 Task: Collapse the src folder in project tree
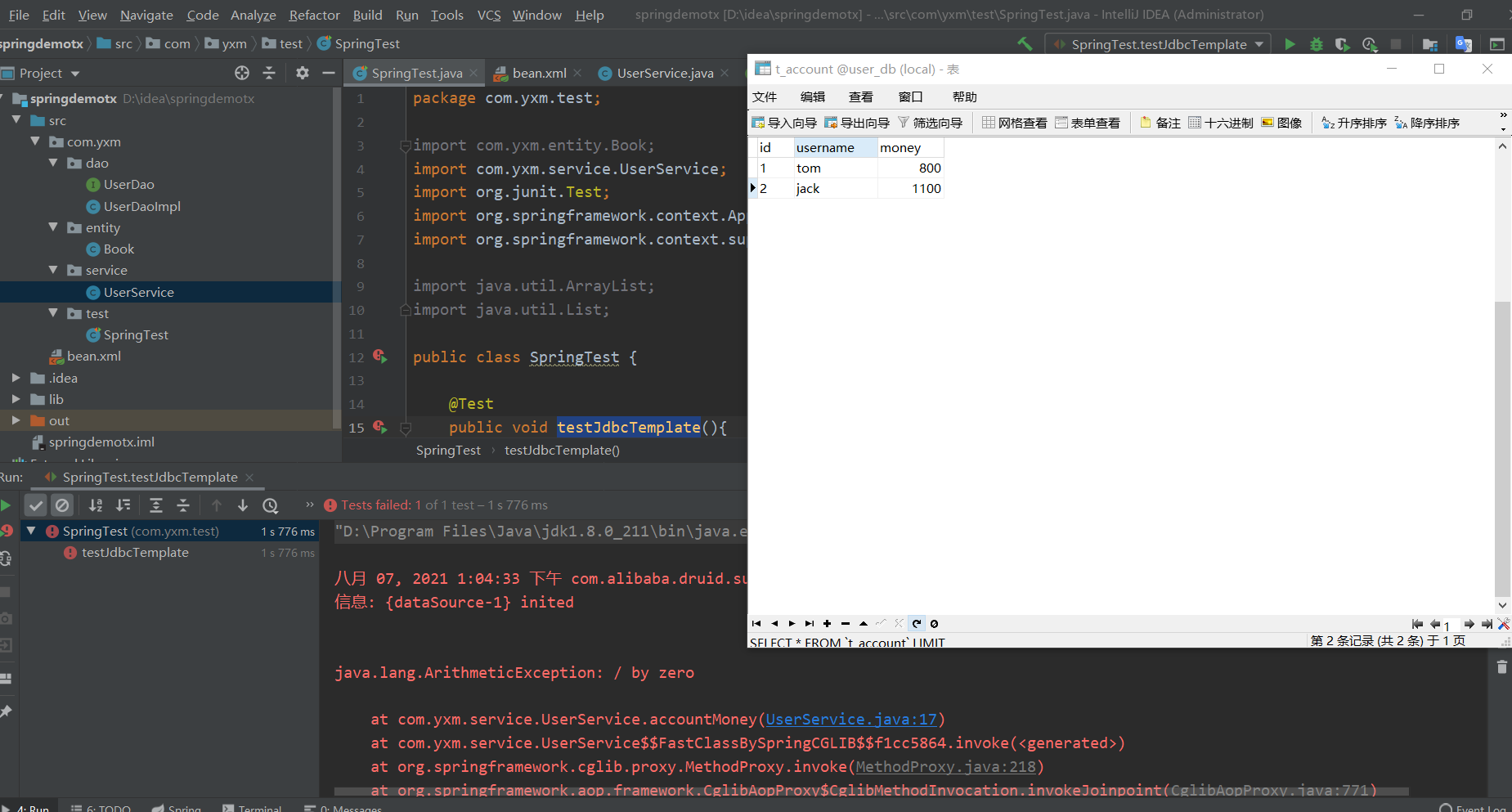point(16,120)
